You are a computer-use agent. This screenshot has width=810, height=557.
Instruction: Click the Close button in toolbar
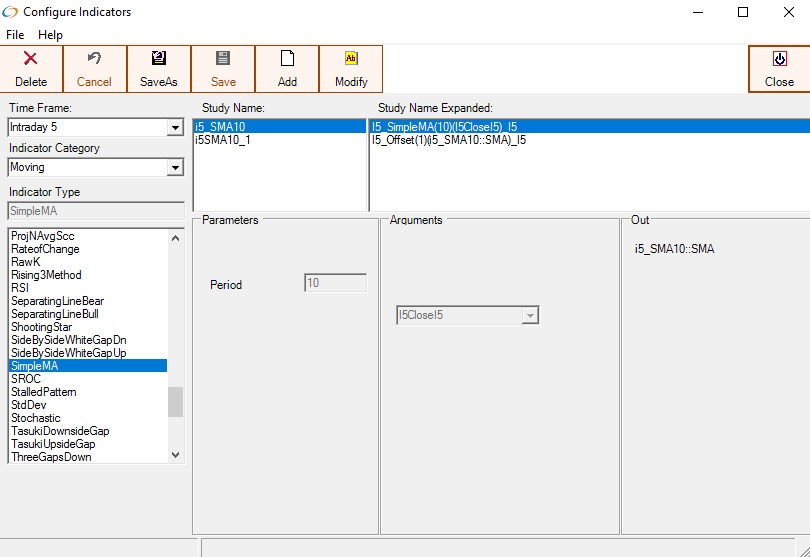click(x=779, y=59)
